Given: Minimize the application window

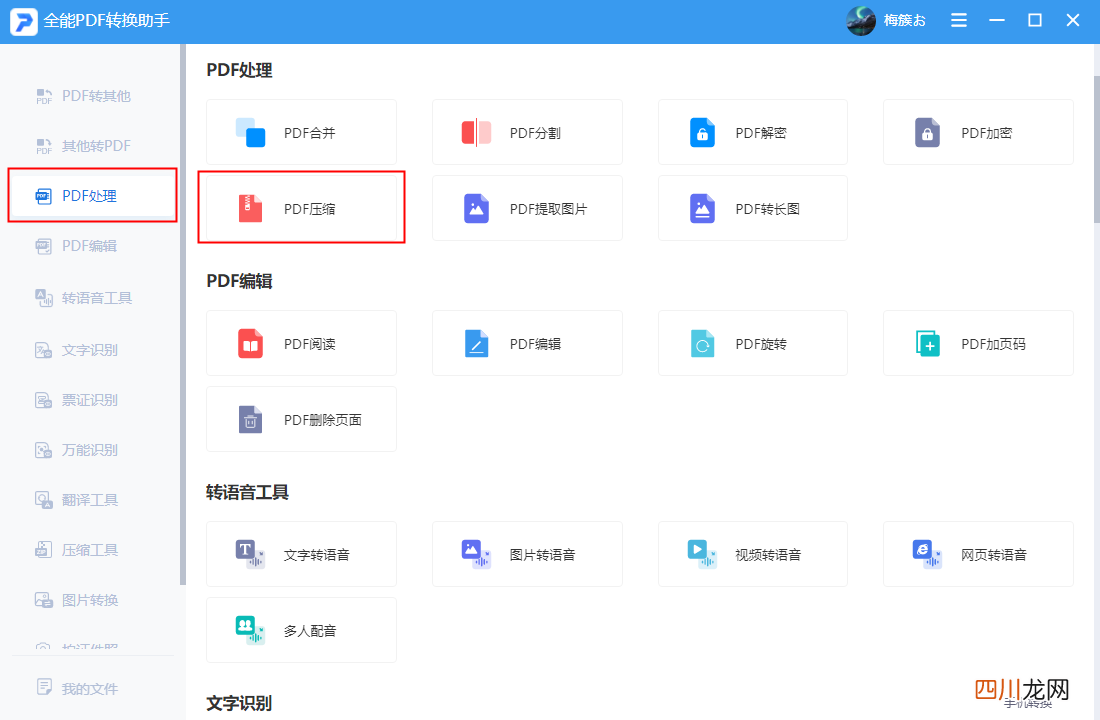Looking at the screenshot, I should pyautogui.click(x=997, y=20).
